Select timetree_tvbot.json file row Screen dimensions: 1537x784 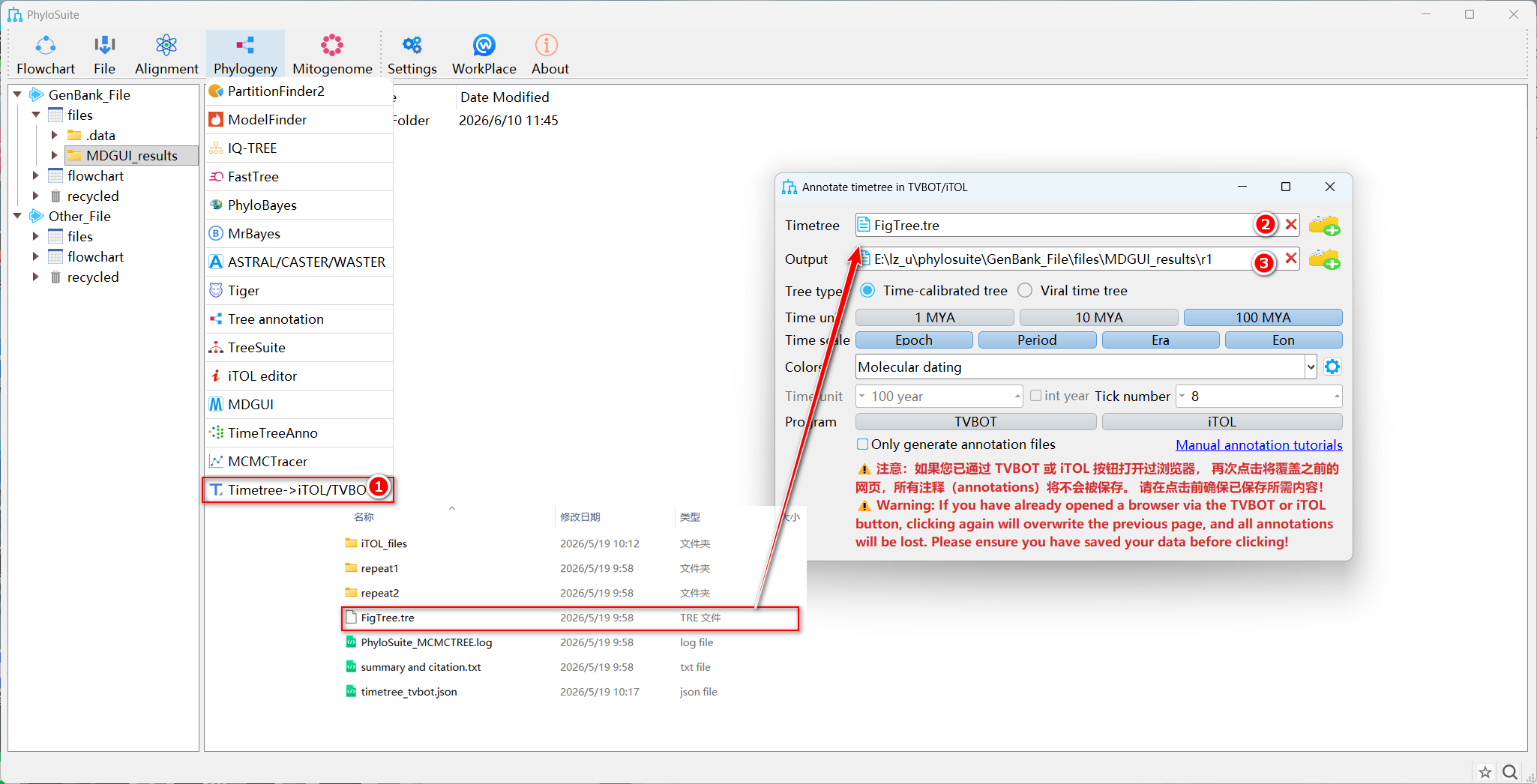click(x=571, y=692)
